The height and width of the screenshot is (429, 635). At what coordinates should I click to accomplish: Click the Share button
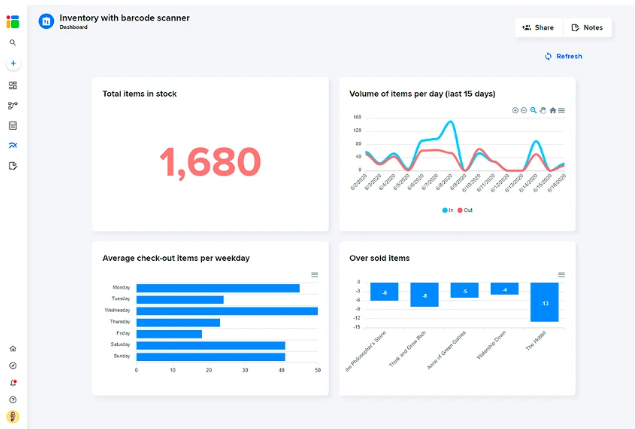[538, 28]
